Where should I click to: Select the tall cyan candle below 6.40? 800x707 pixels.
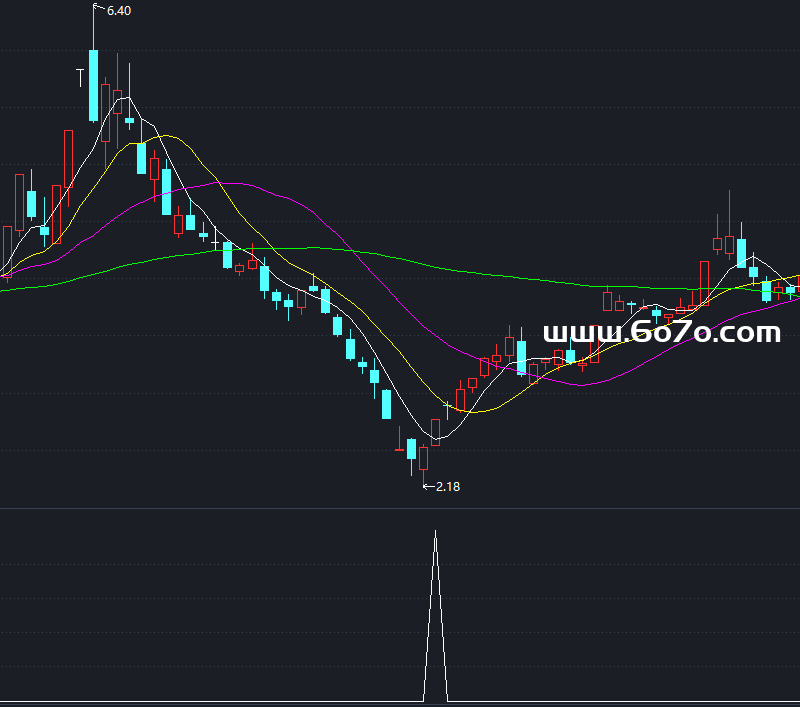pyautogui.click(x=93, y=84)
